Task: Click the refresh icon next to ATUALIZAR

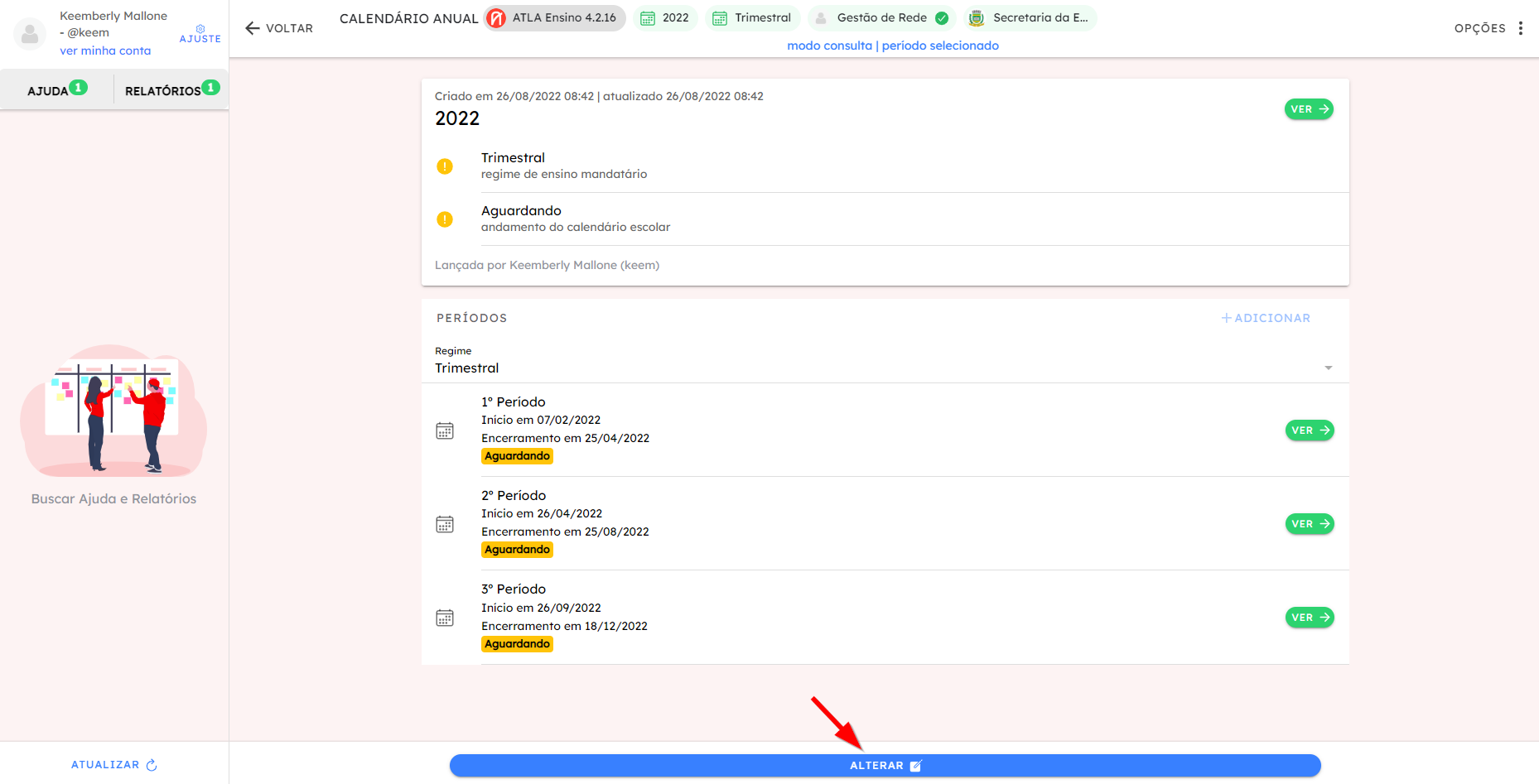Action: pos(152,765)
